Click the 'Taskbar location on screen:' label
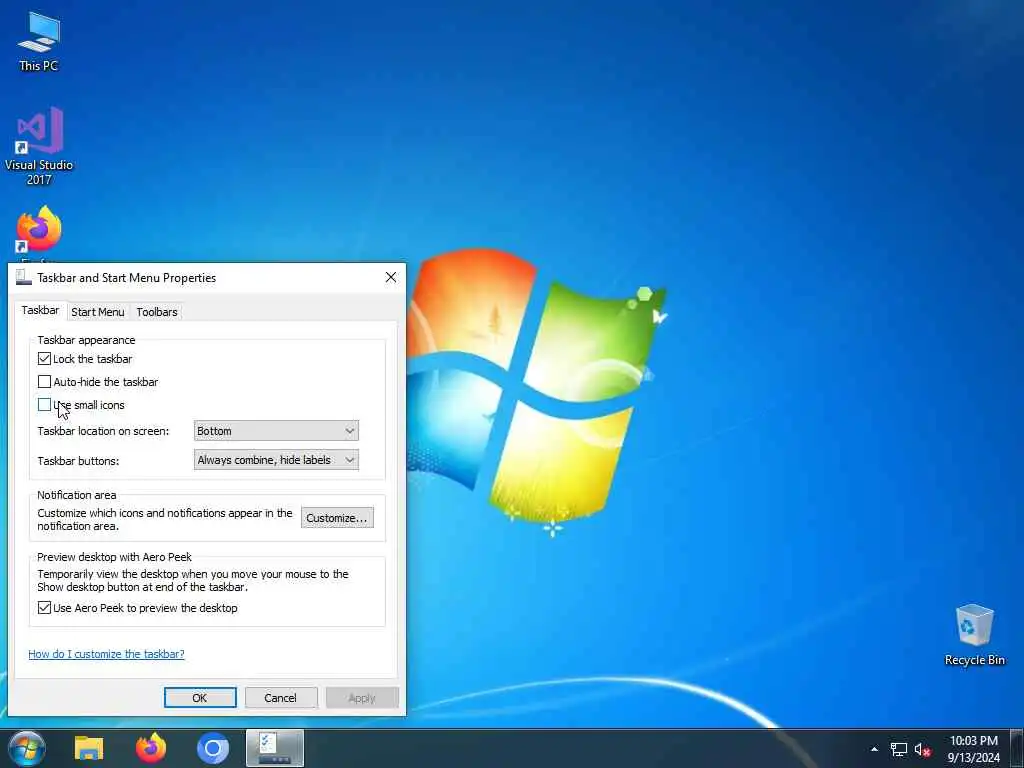The height and width of the screenshot is (768, 1024). pyautogui.click(x=103, y=431)
